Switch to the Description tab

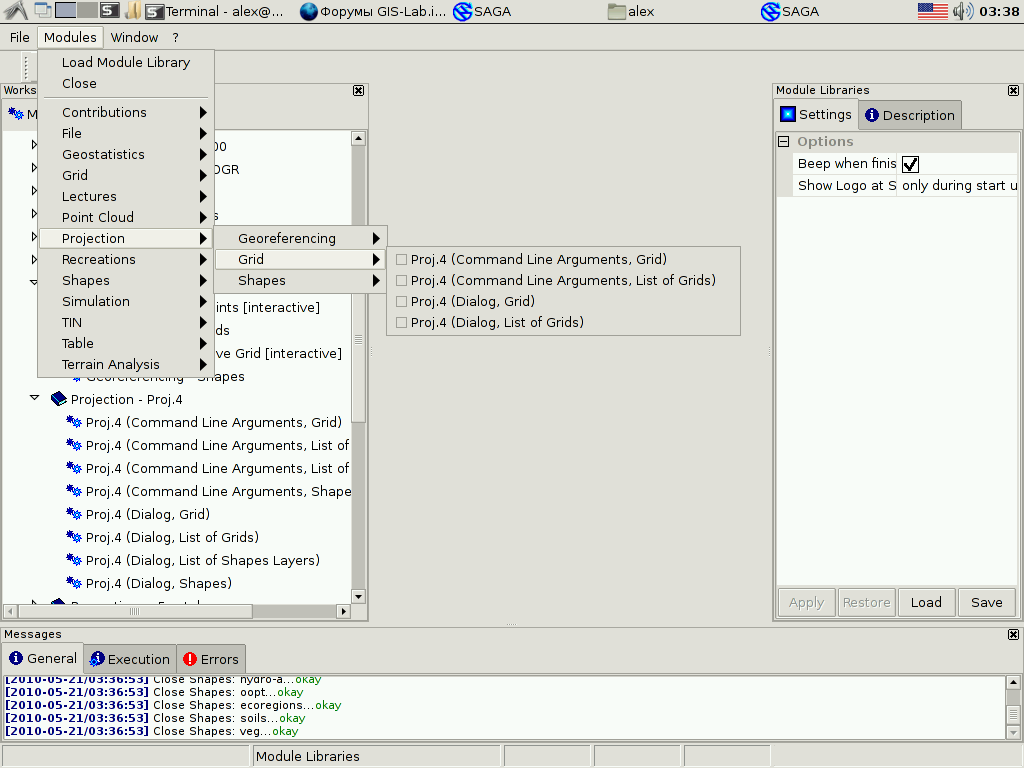point(909,114)
